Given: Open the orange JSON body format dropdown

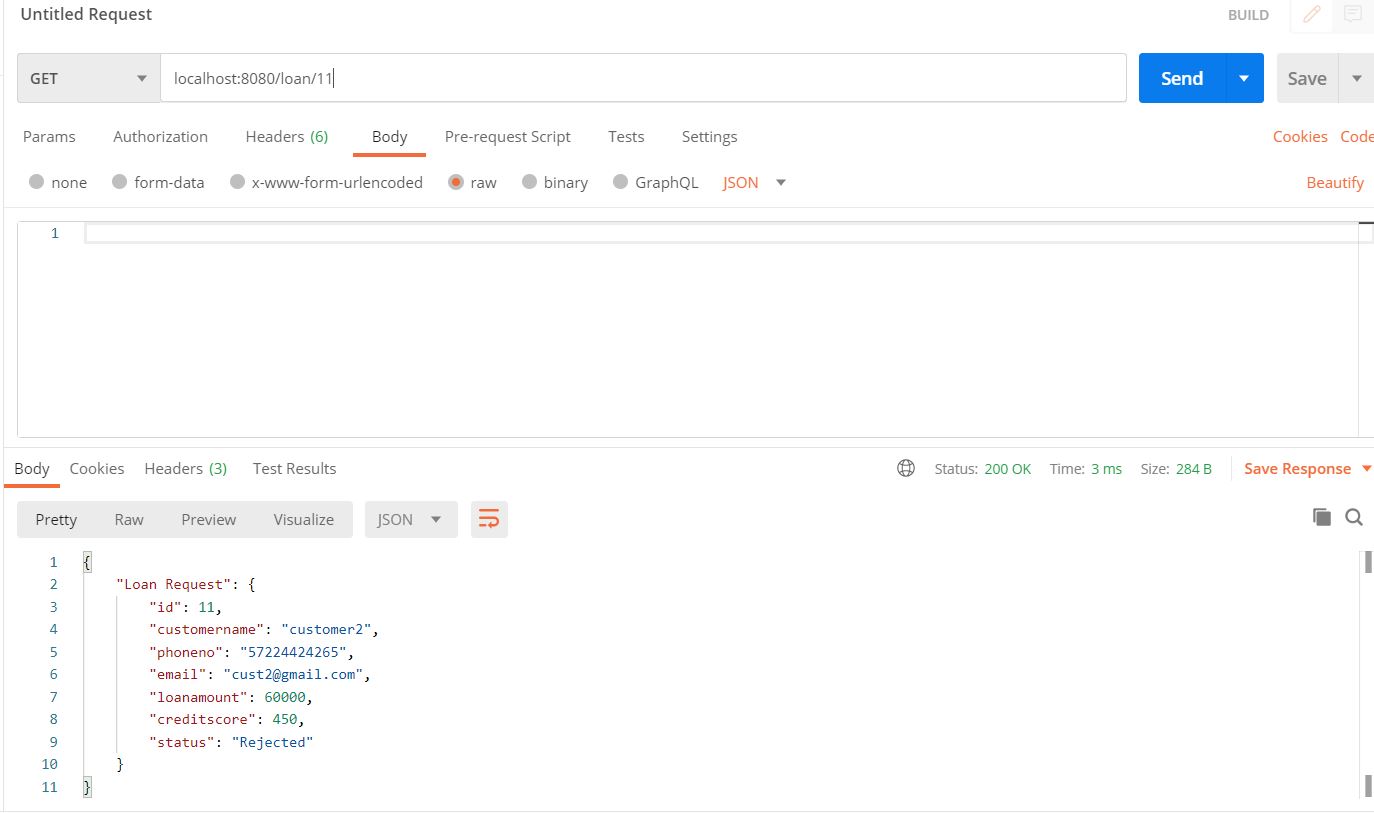Looking at the screenshot, I should coord(754,182).
